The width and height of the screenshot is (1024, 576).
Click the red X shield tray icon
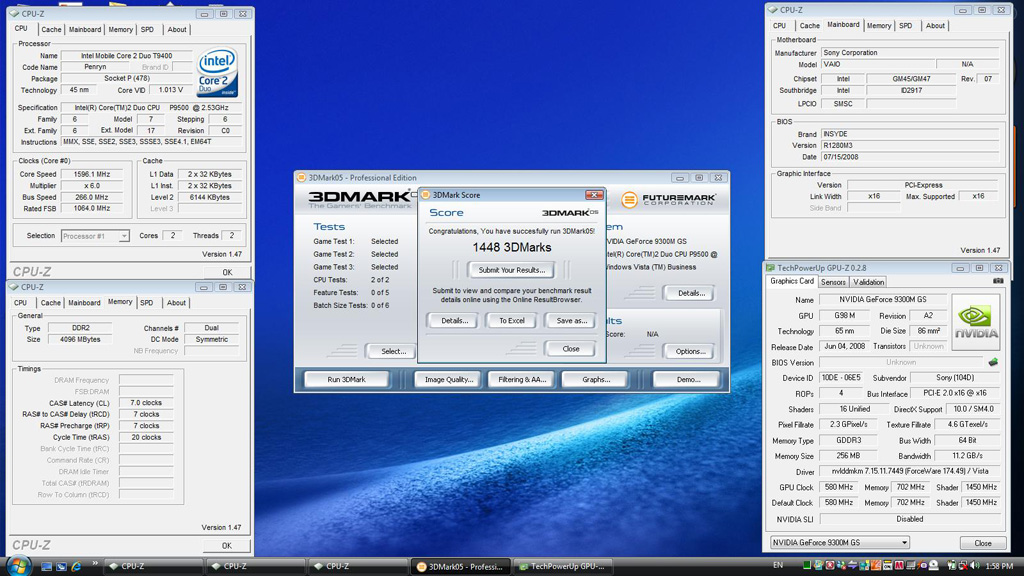coord(829,566)
